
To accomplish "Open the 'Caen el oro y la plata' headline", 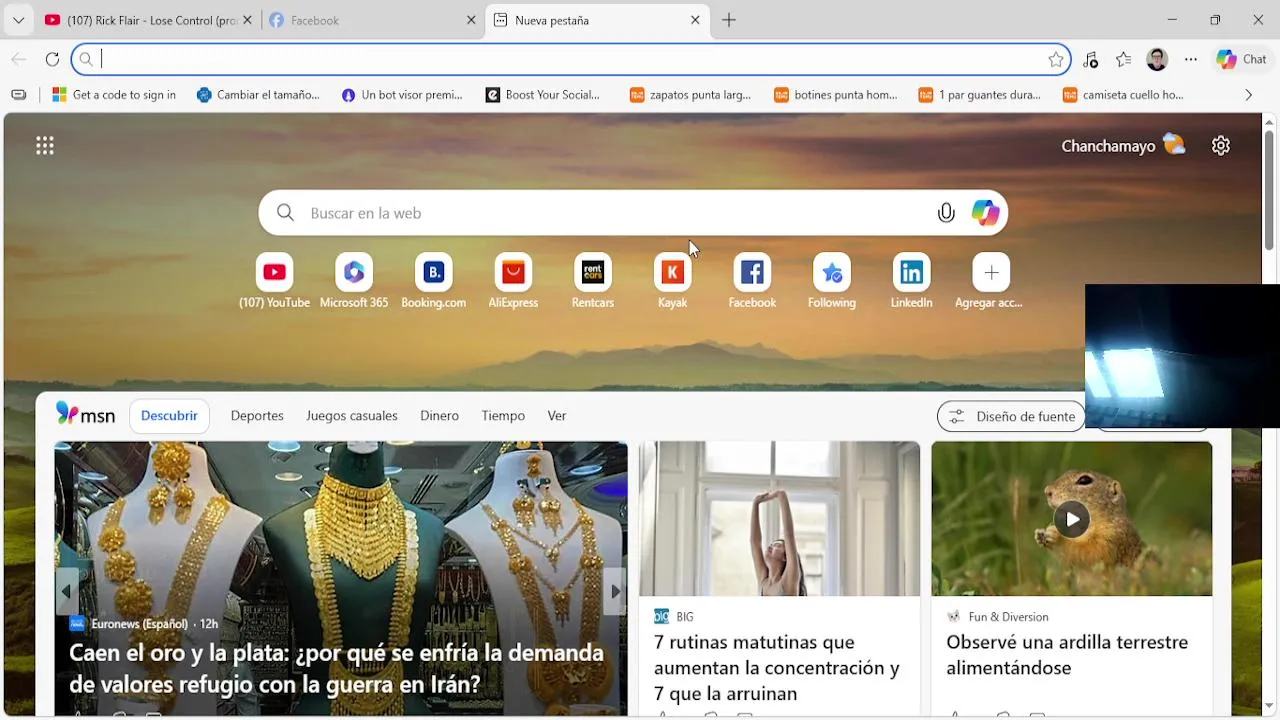I will [336, 668].
